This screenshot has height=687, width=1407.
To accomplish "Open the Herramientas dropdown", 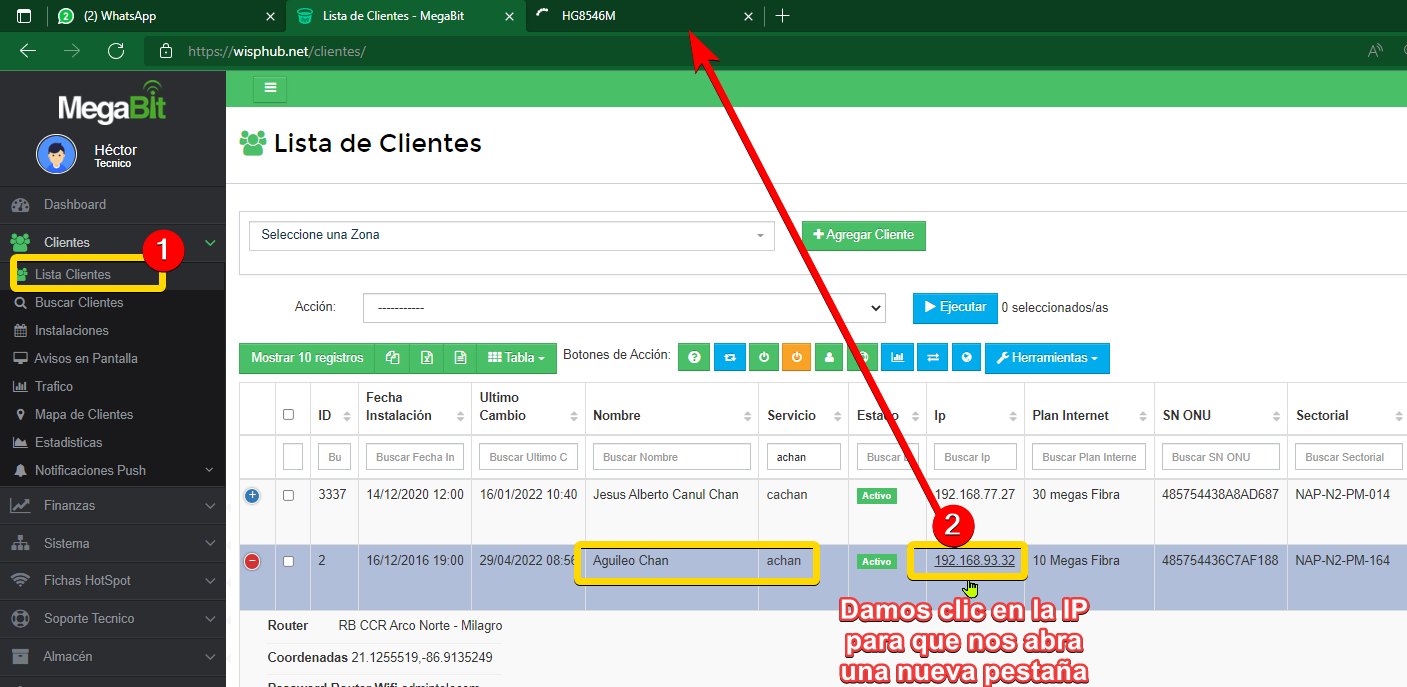I will click(1047, 358).
